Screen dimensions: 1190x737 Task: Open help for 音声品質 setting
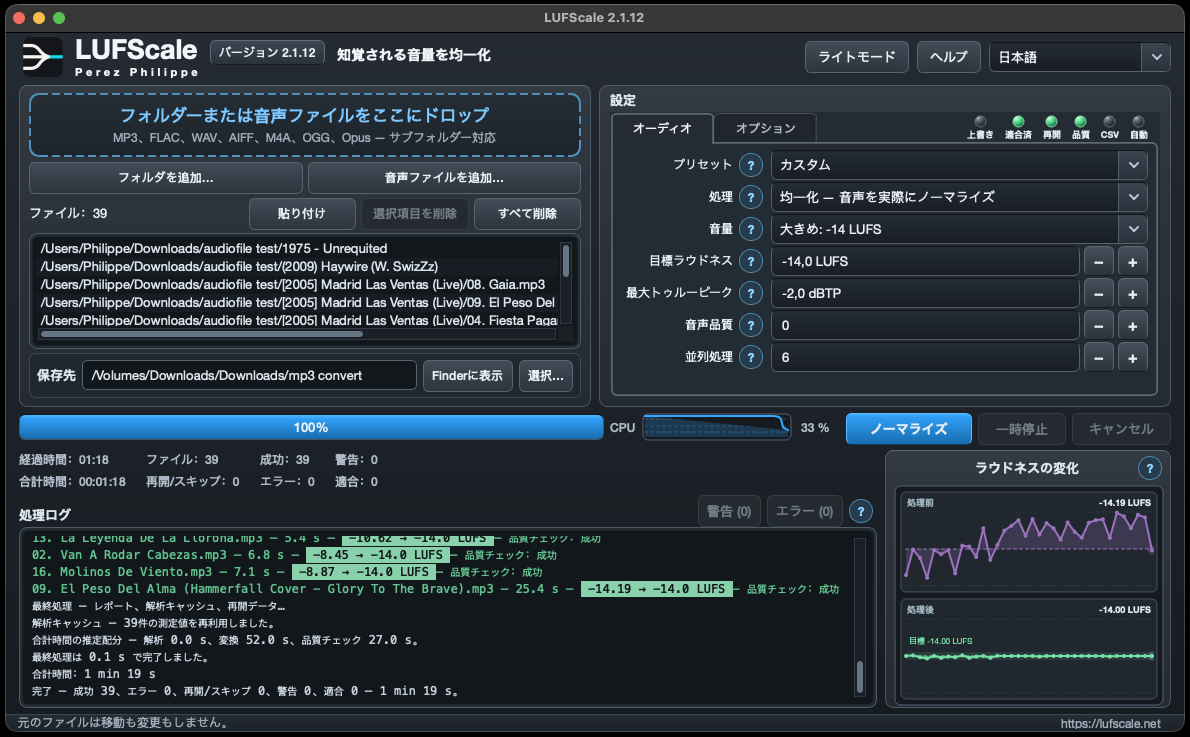(x=751, y=326)
